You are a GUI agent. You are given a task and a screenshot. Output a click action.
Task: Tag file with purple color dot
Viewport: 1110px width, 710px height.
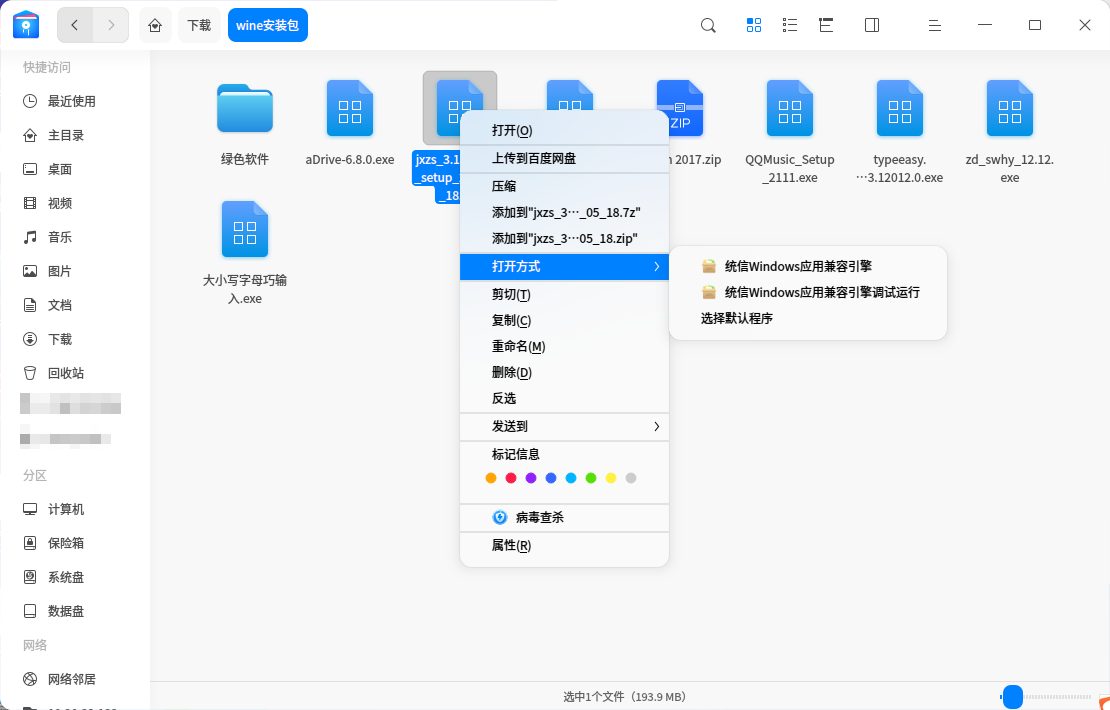click(x=531, y=478)
